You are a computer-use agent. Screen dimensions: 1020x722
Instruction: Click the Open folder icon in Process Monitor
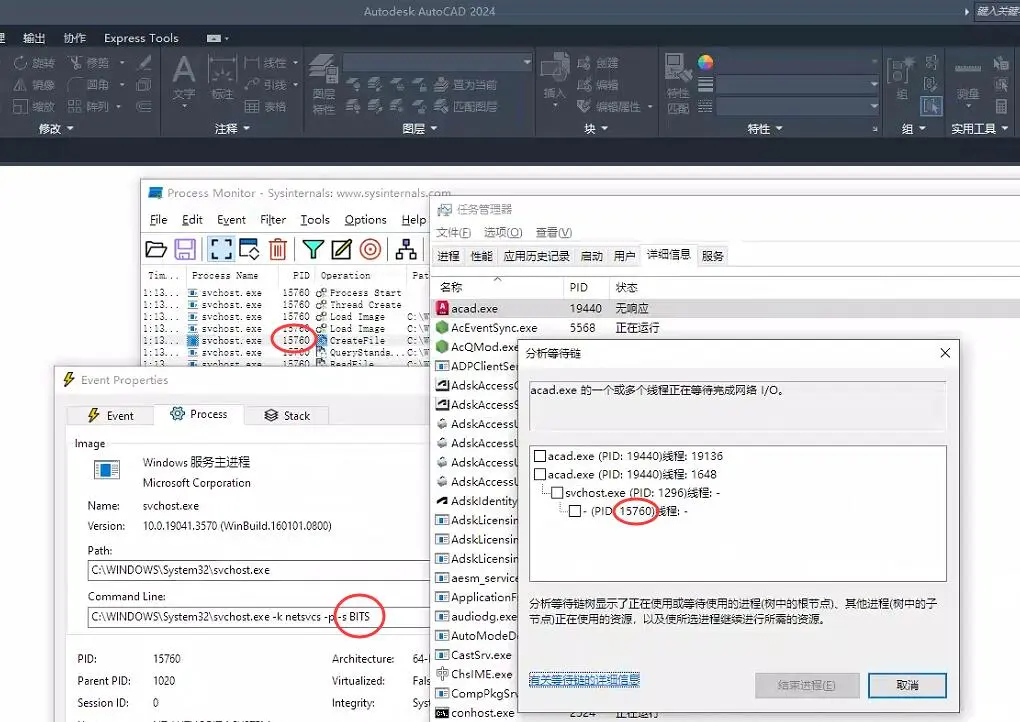click(x=156, y=249)
